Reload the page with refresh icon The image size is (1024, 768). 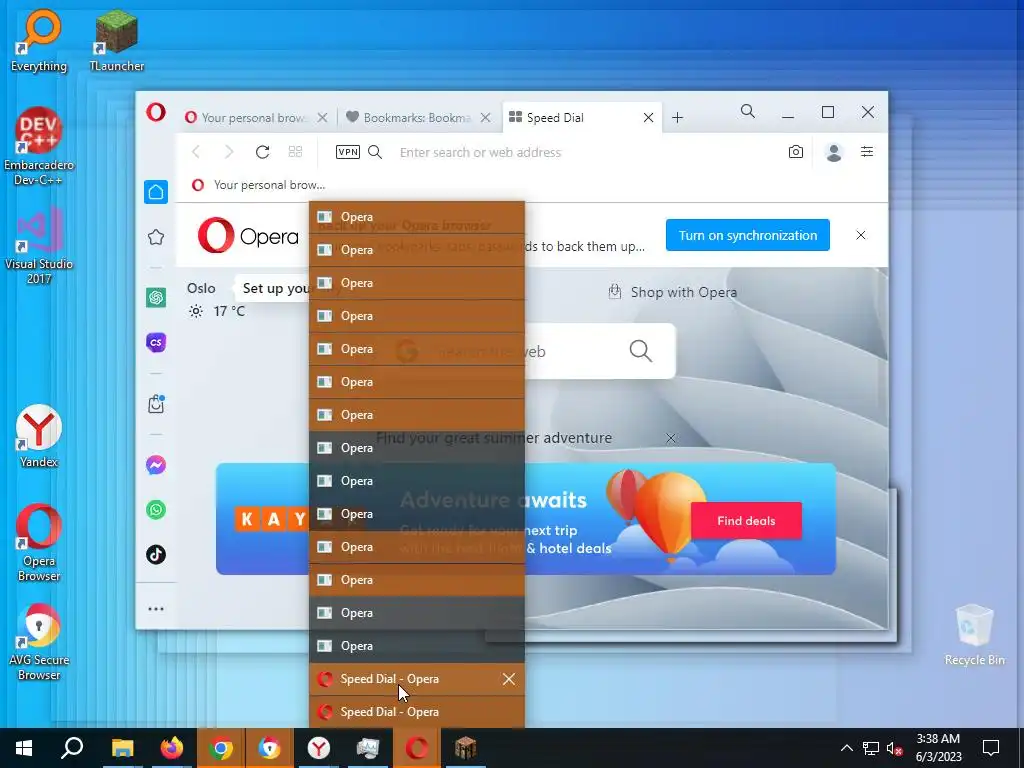click(263, 152)
